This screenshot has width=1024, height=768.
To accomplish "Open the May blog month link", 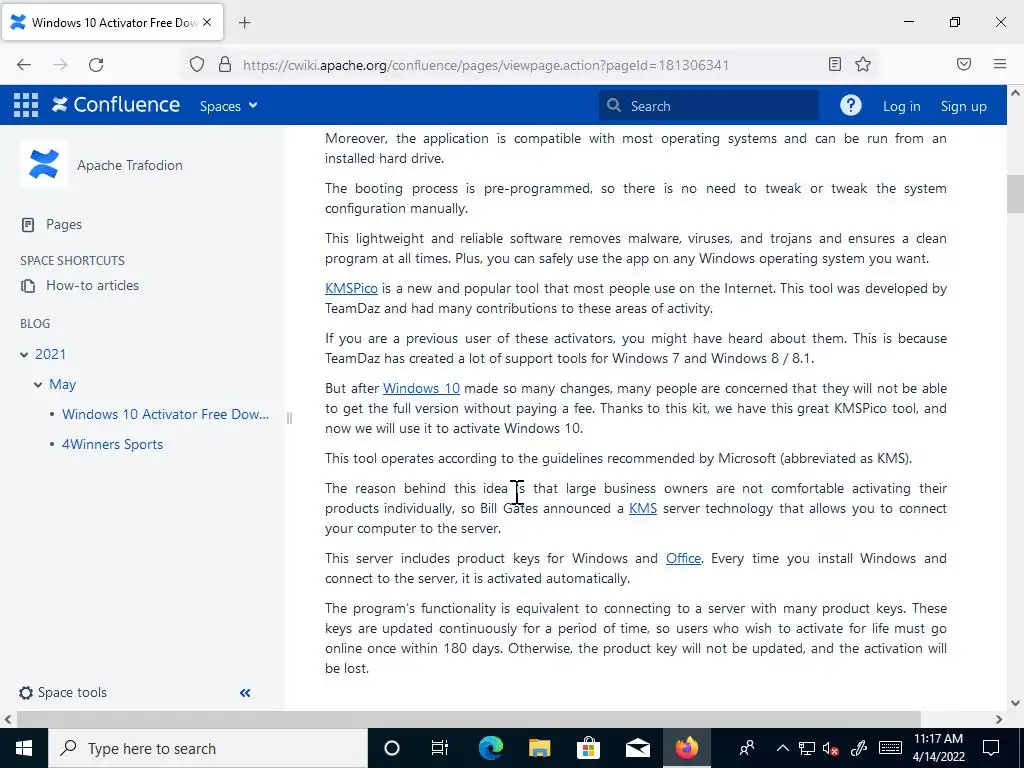I will (x=63, y=385).
